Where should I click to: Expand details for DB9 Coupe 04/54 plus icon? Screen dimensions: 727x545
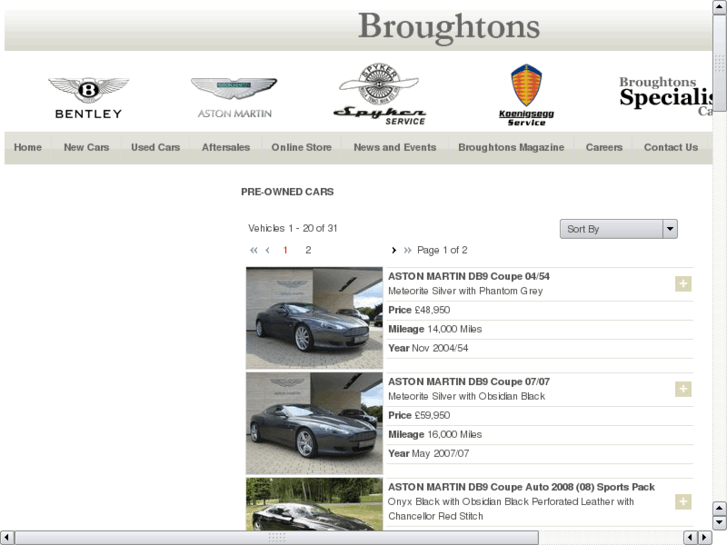(x=683, y=283)
